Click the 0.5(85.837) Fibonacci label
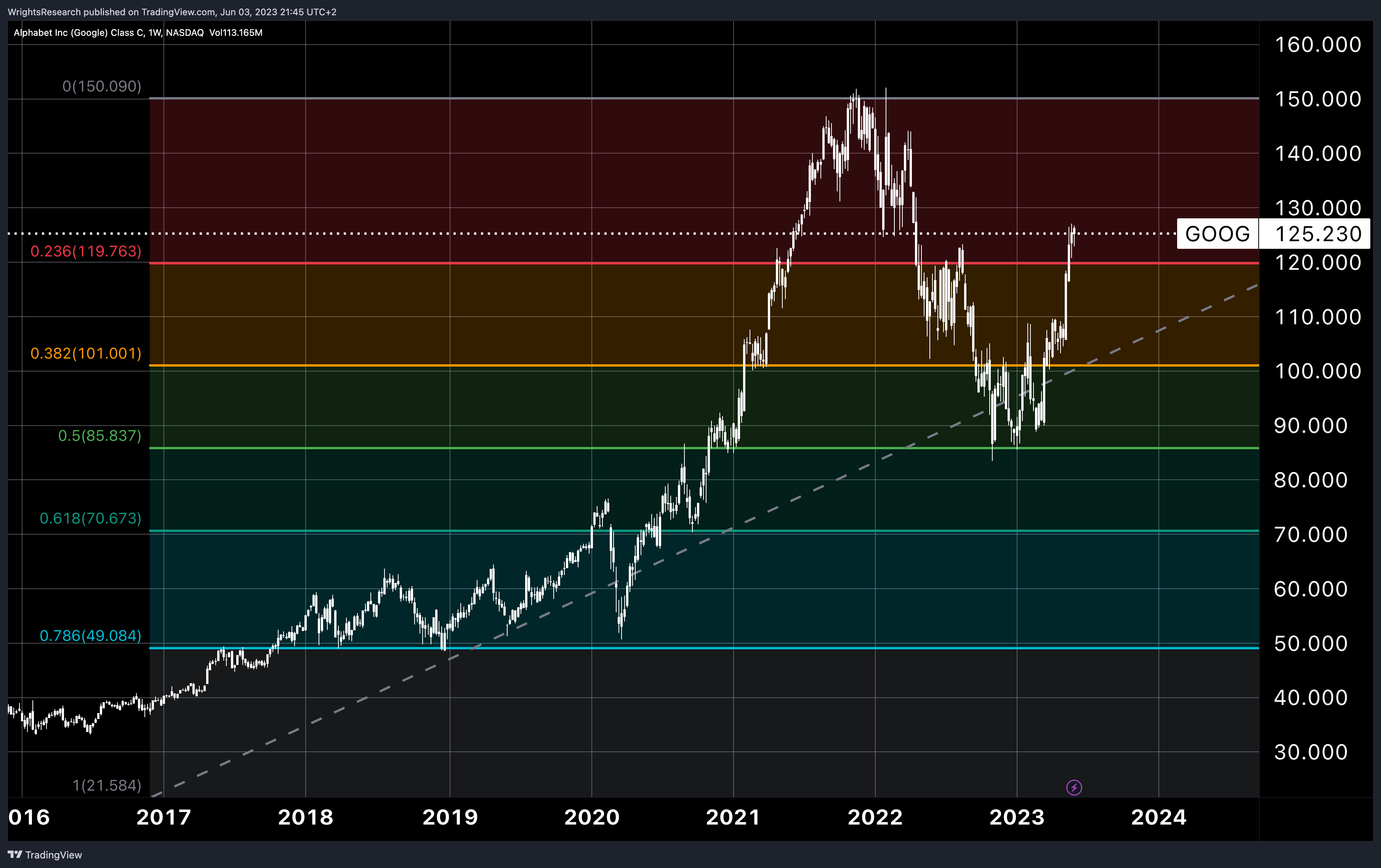The width and height of the screenshot is (1381, 868). pyautogui.click(x=99, y=436)
